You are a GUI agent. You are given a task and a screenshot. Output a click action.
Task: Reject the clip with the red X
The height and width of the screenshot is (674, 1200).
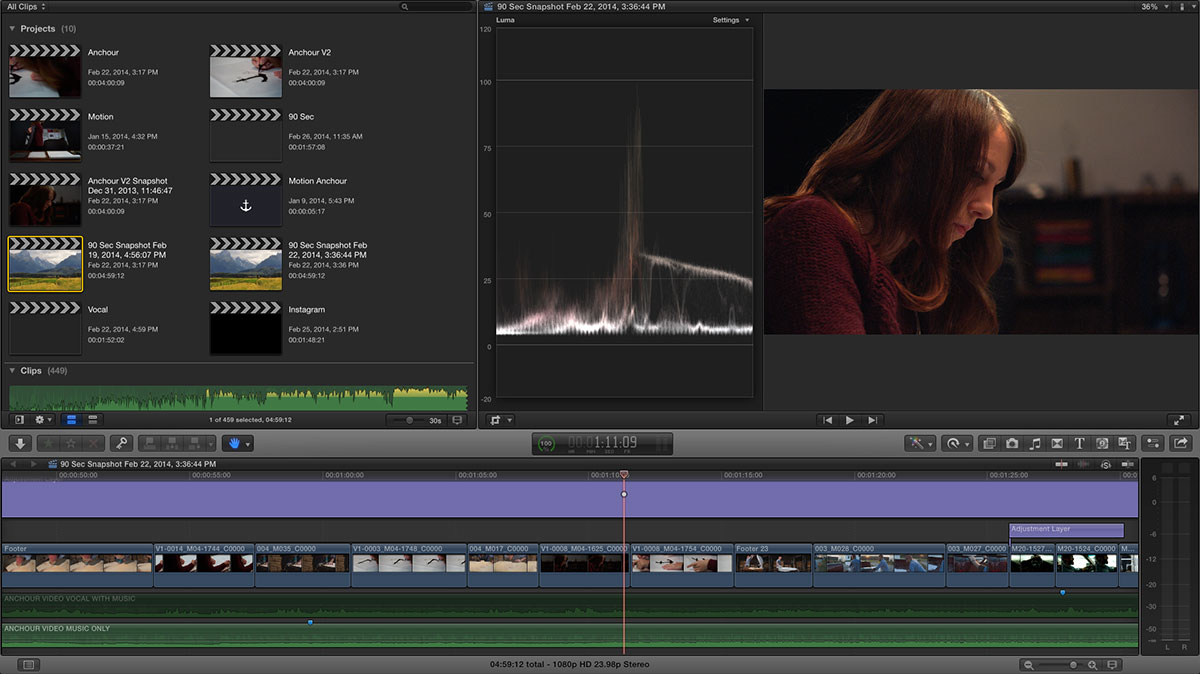tap(93, 443)
